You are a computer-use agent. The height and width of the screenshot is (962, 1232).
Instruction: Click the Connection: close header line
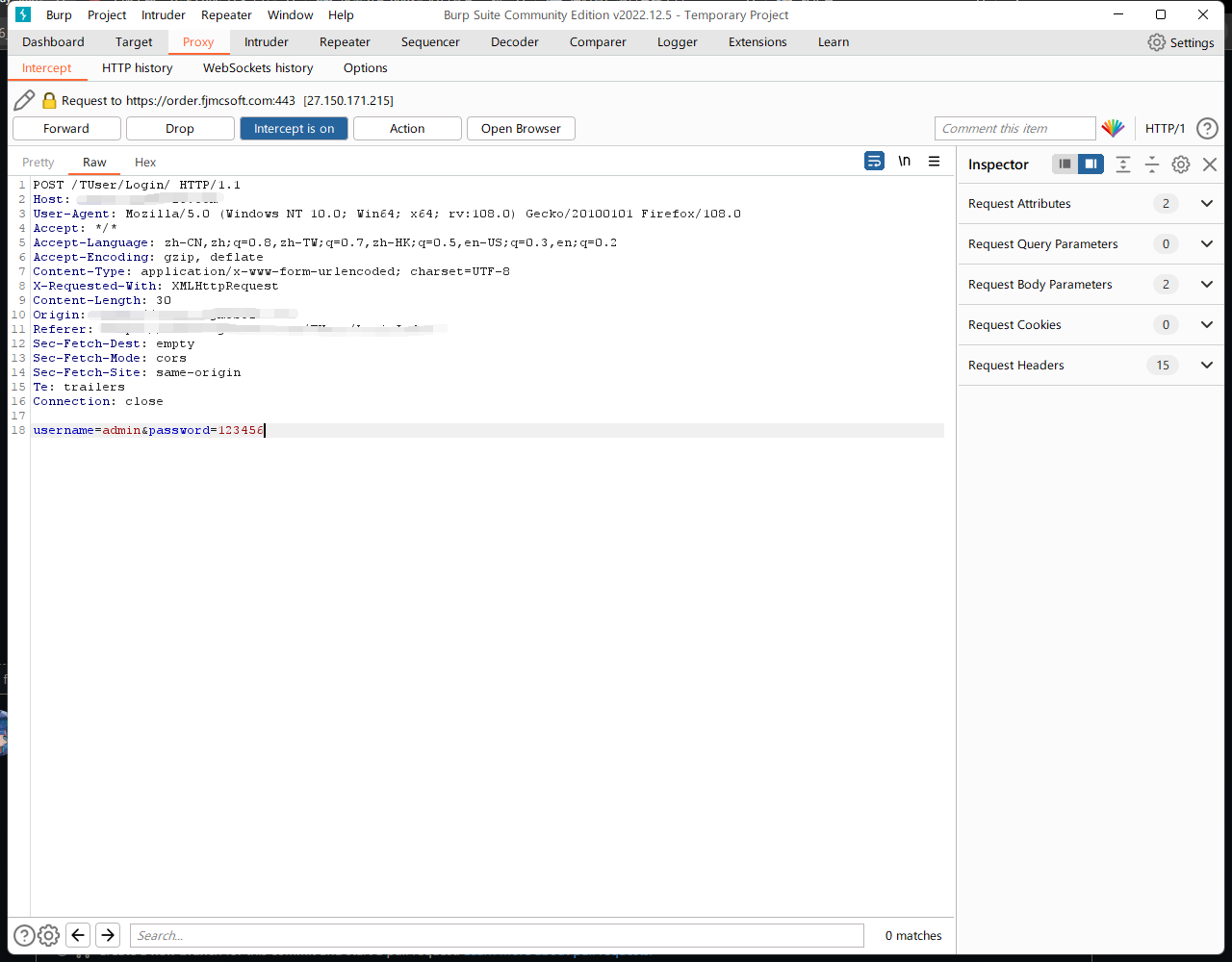point(98,401)
